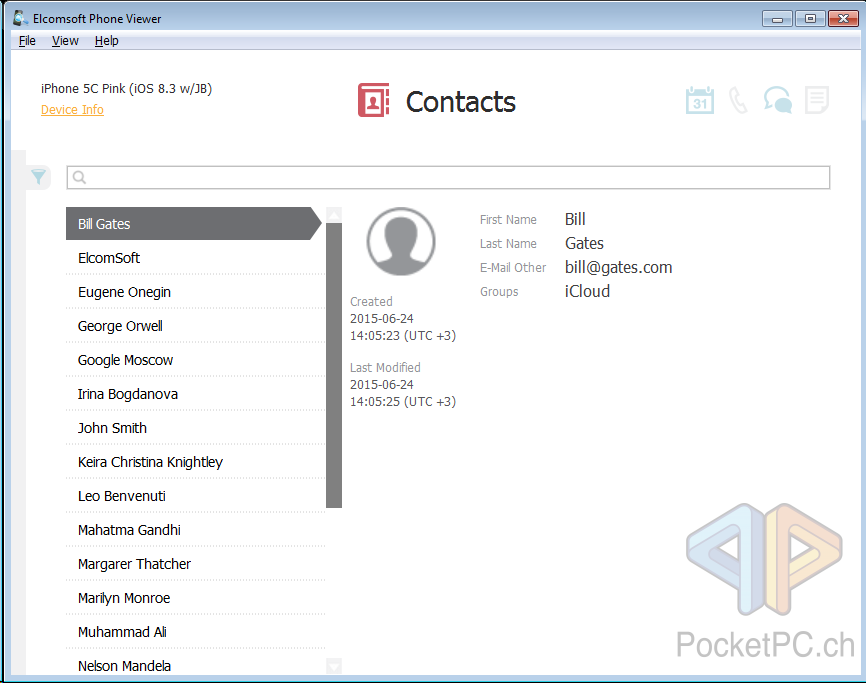Select the Eugene Onegin contact
This screenshot has height=683, width=866.
tap(196, 292)
